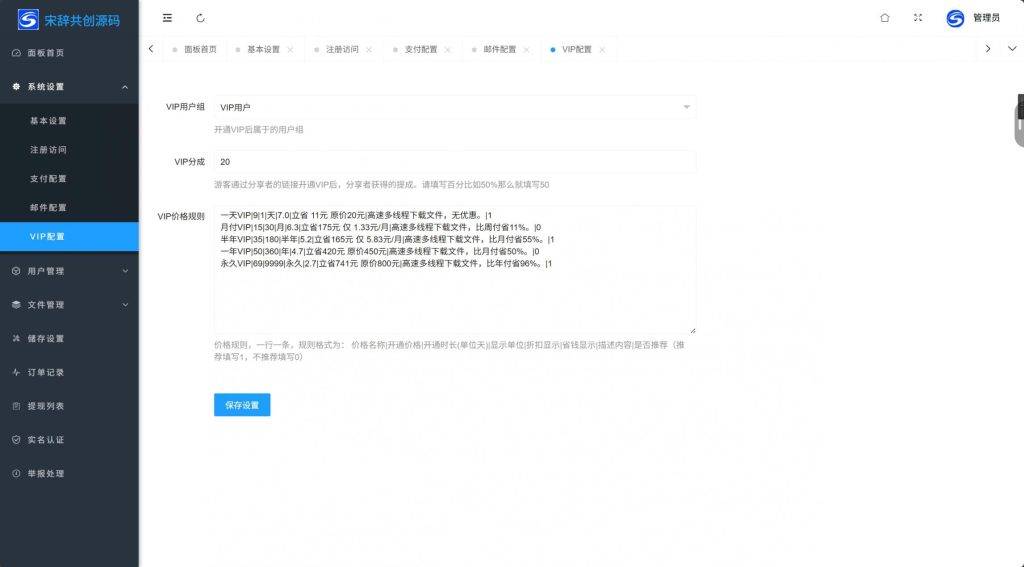Open 邮件配置 in sidebar submenu
The height and width of the screenshot is (567, 1024).
[x=69, y=207]
